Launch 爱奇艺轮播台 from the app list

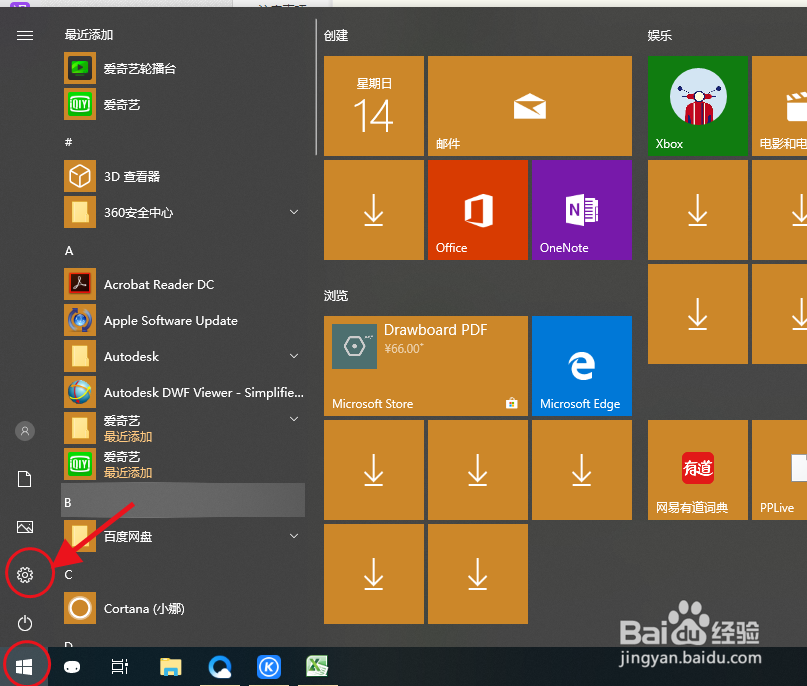184,68
